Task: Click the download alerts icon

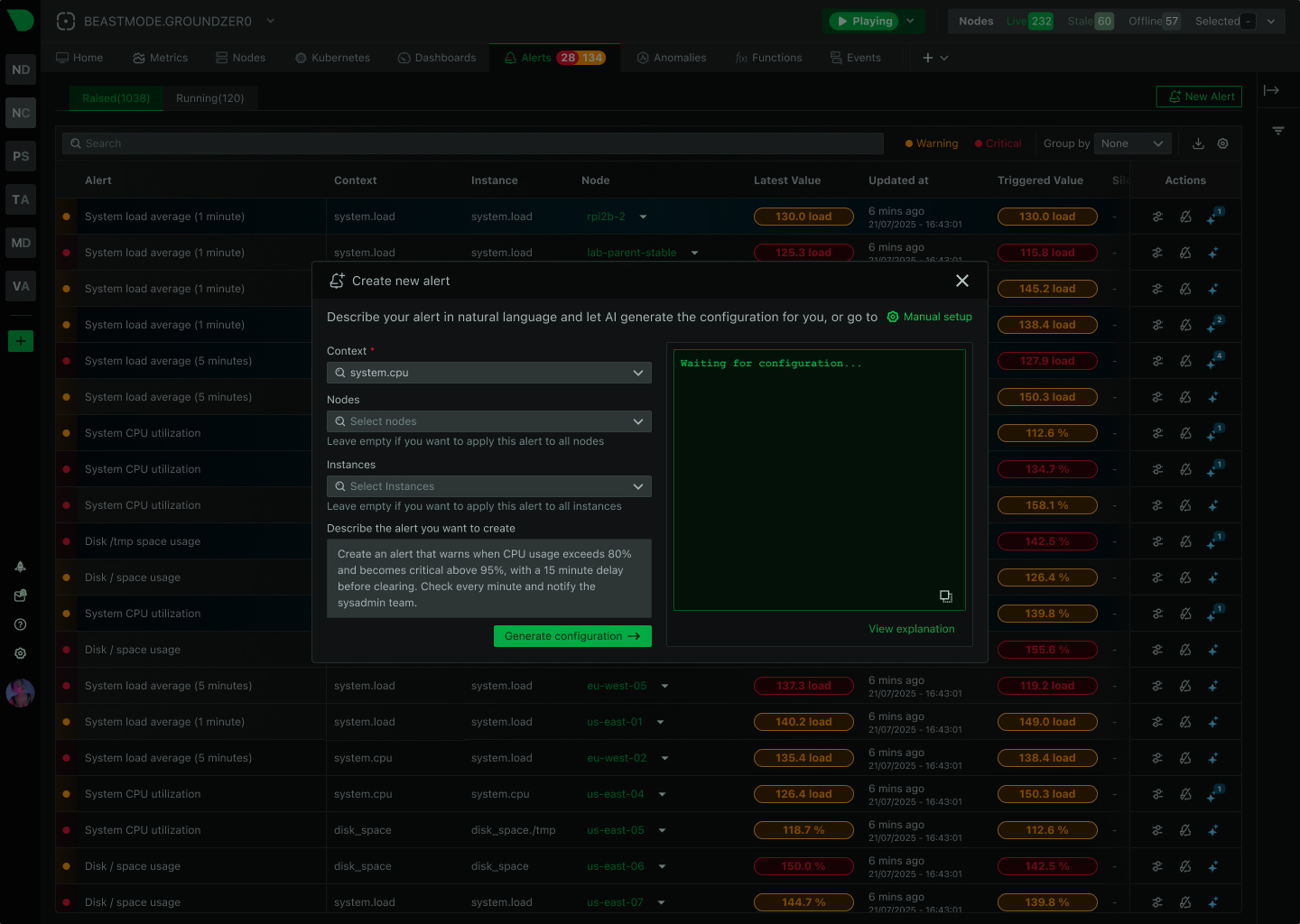Action: pos(1198,143)
